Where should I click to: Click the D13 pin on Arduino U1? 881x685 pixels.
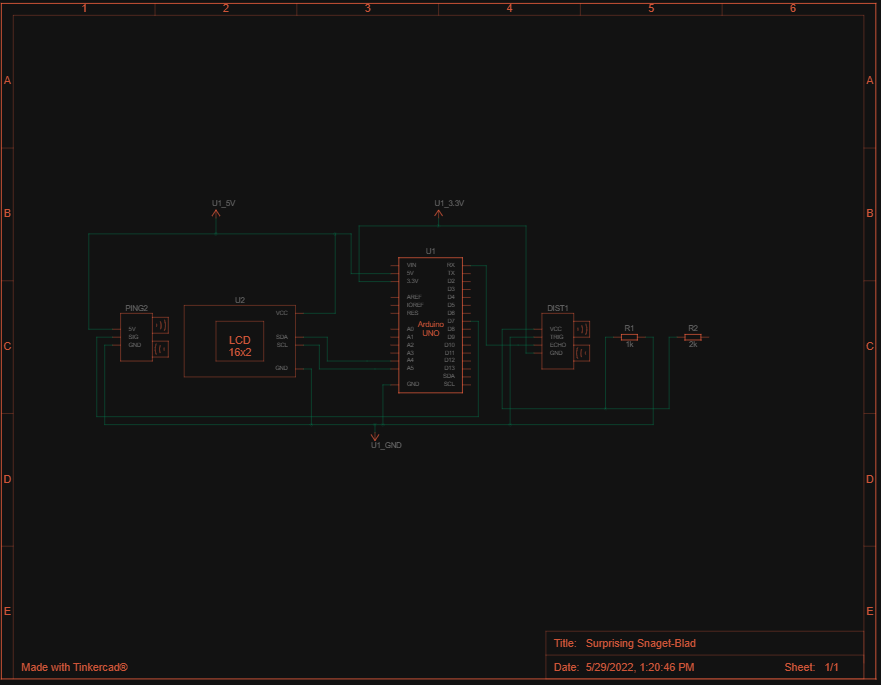[x=449, y=368]
